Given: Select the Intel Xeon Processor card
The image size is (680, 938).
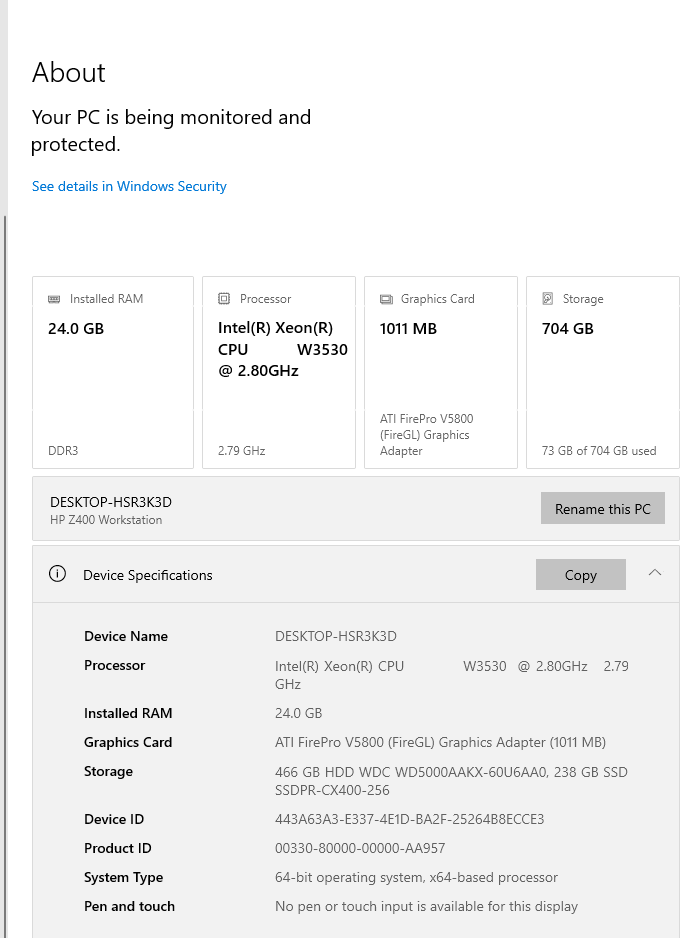Looking at the screenshot, I should tap(278, 372).
